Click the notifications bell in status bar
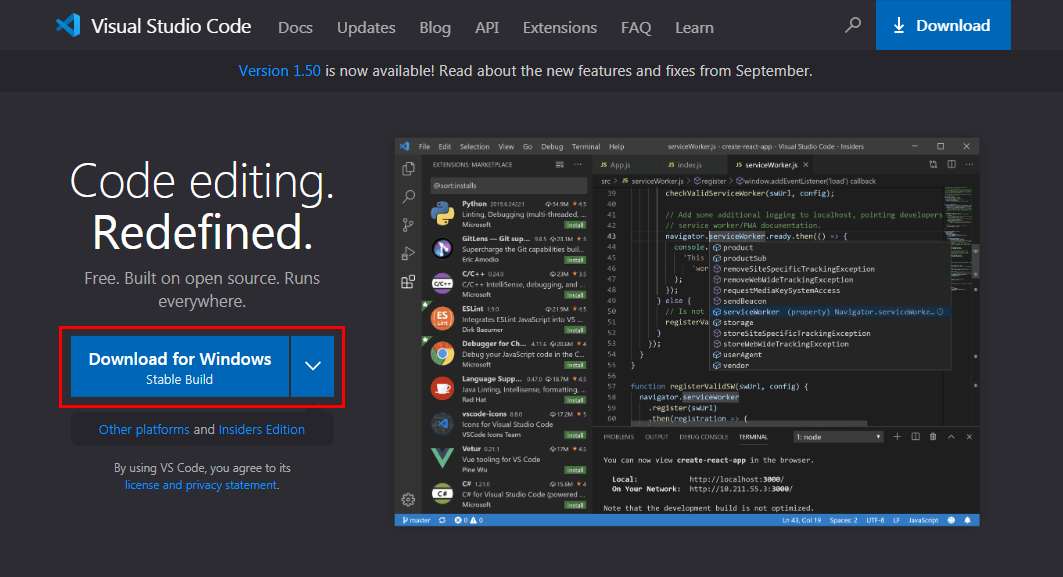Image resolution: width=1063 pixels, height=577 pixels. (x=967, y=520)
